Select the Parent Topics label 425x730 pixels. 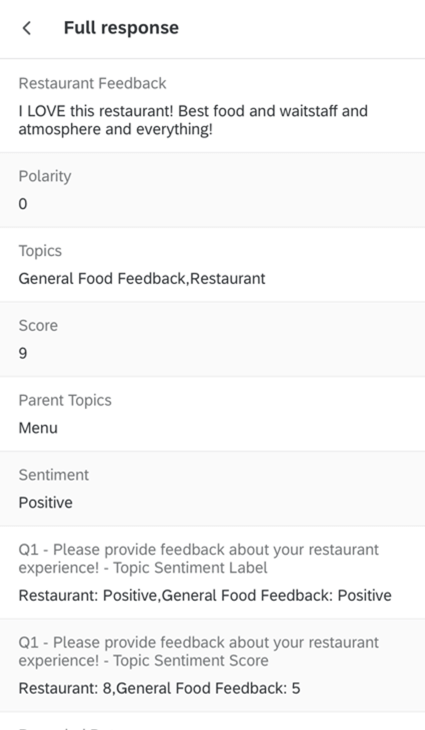pyautogui.click(x=65, y=400)
